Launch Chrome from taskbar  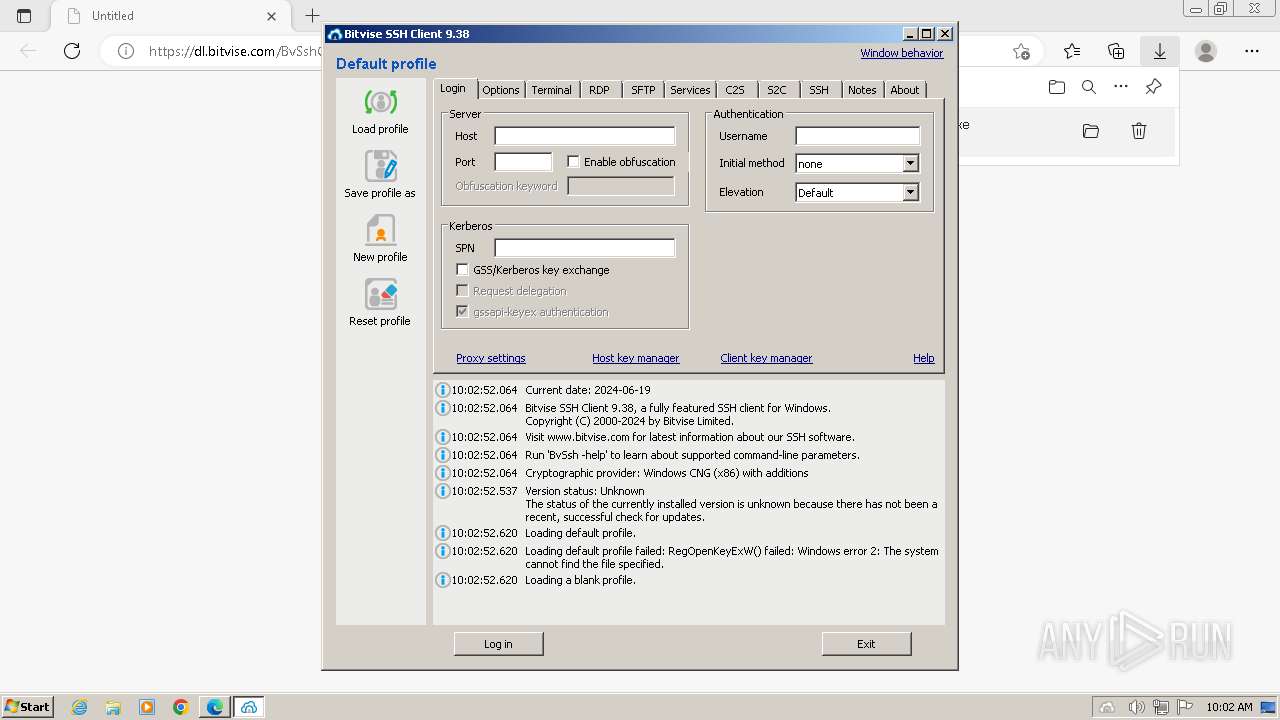(181, 707)
